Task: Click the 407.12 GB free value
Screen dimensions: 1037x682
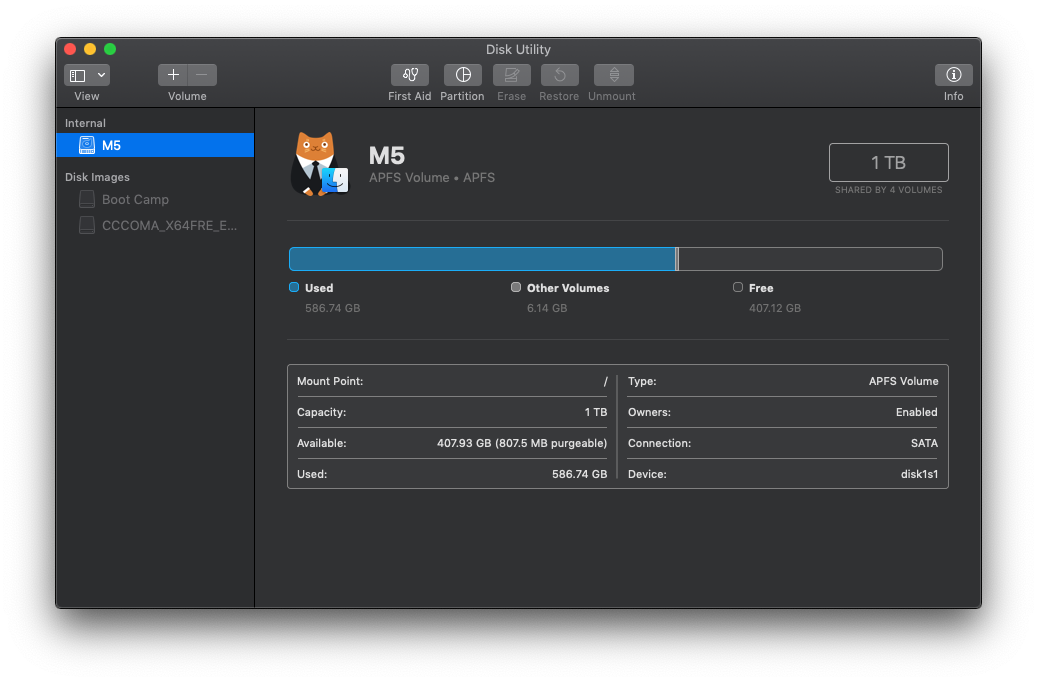Action: 774,308
